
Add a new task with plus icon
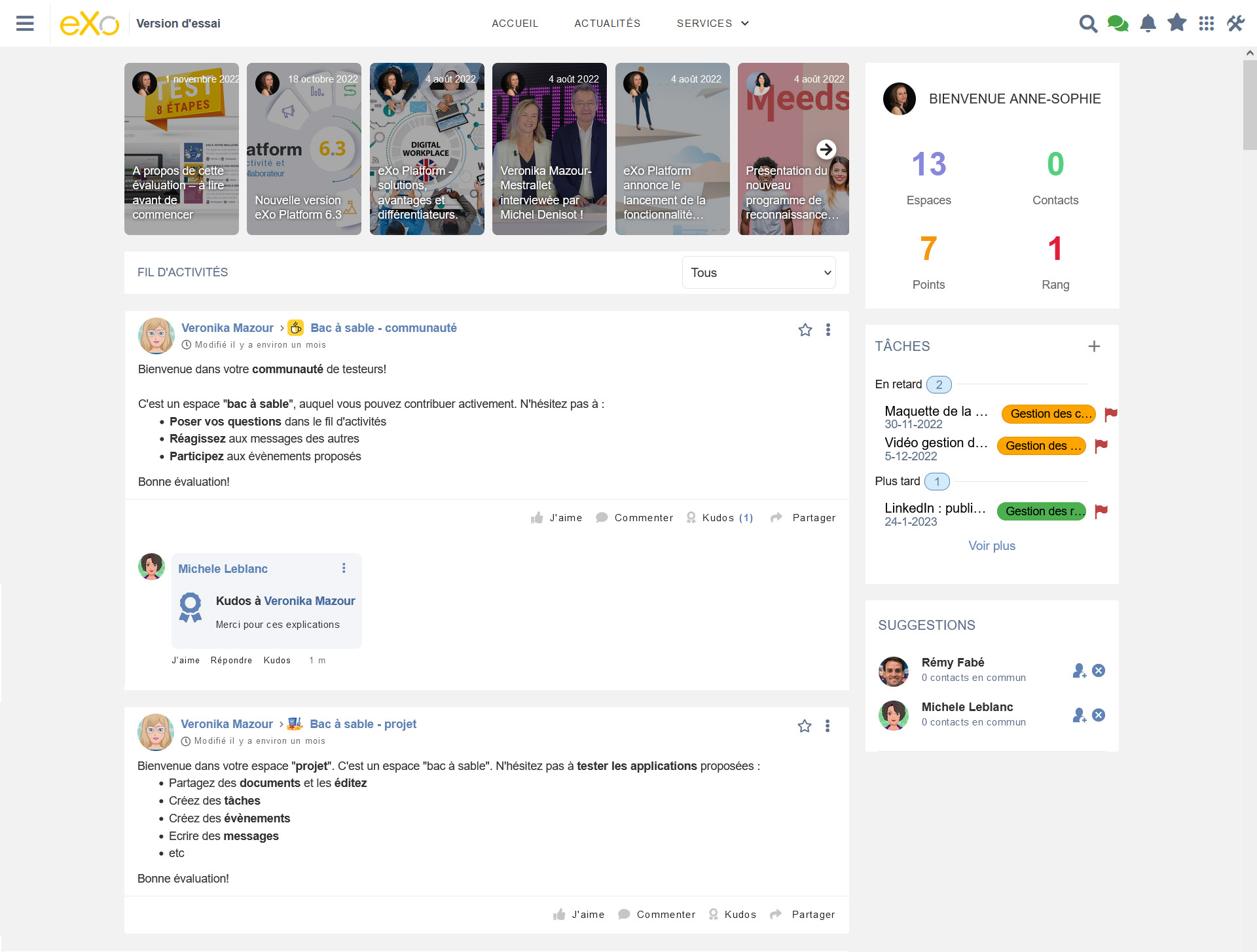1094,346
